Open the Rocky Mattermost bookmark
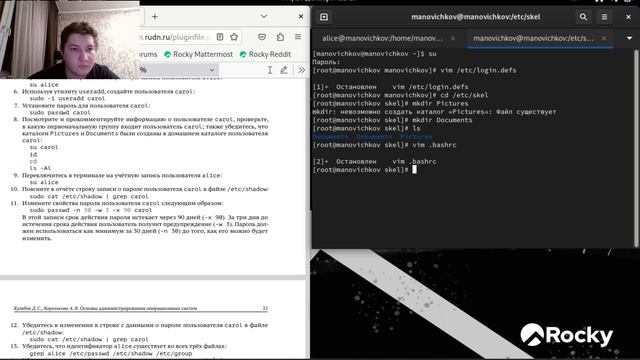 pos(198,54)
